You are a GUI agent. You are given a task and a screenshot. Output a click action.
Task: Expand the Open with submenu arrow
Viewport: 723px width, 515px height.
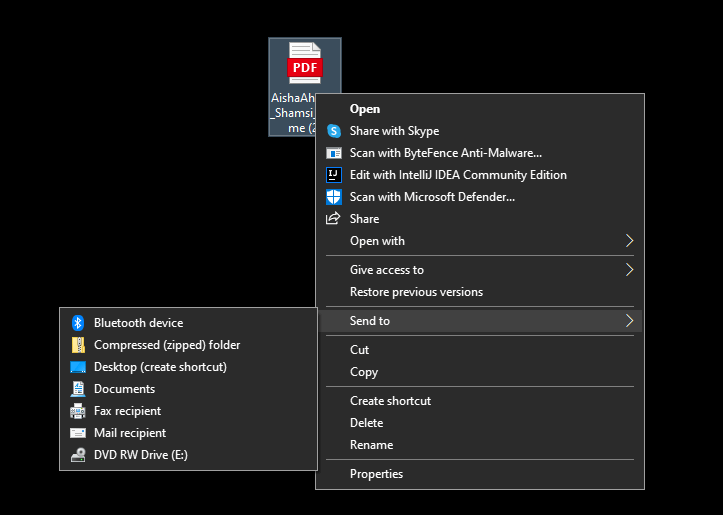[629, 241]
